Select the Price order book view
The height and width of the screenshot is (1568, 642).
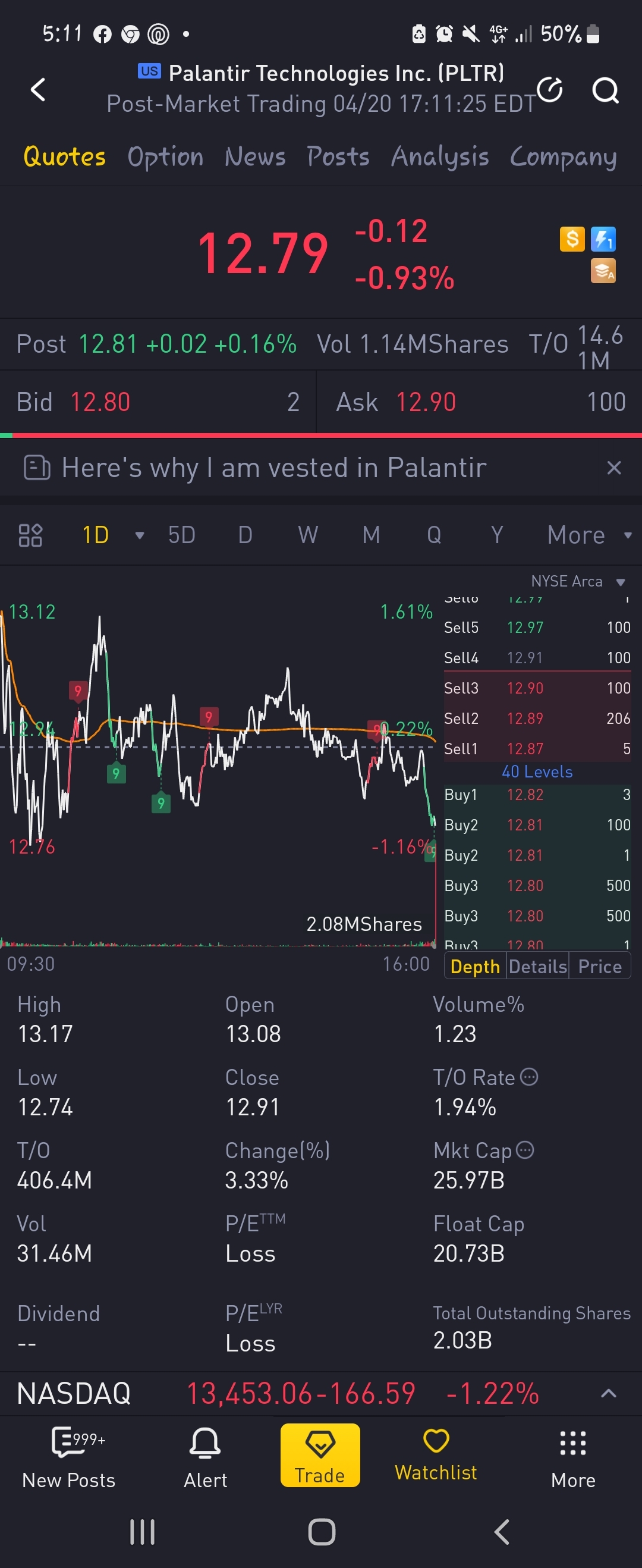(x=600, y=967)
